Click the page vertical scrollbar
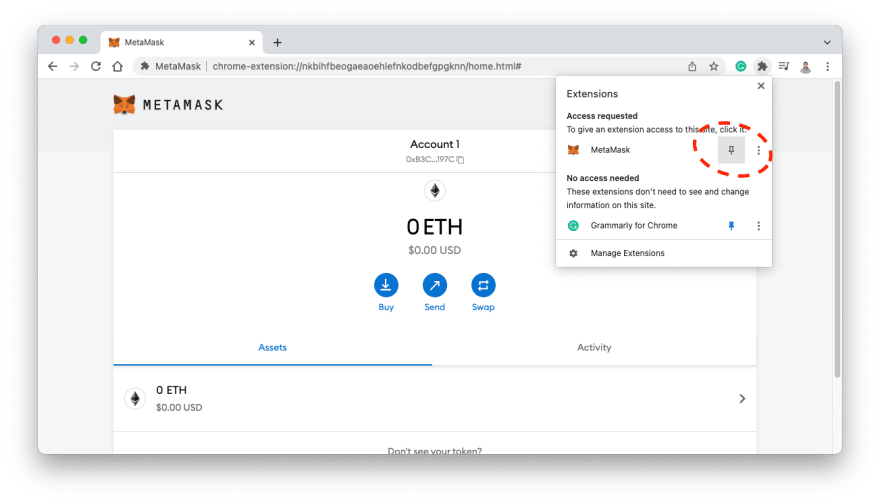The image size is (880, 504). pyautogui.click(x=837, y=229)
